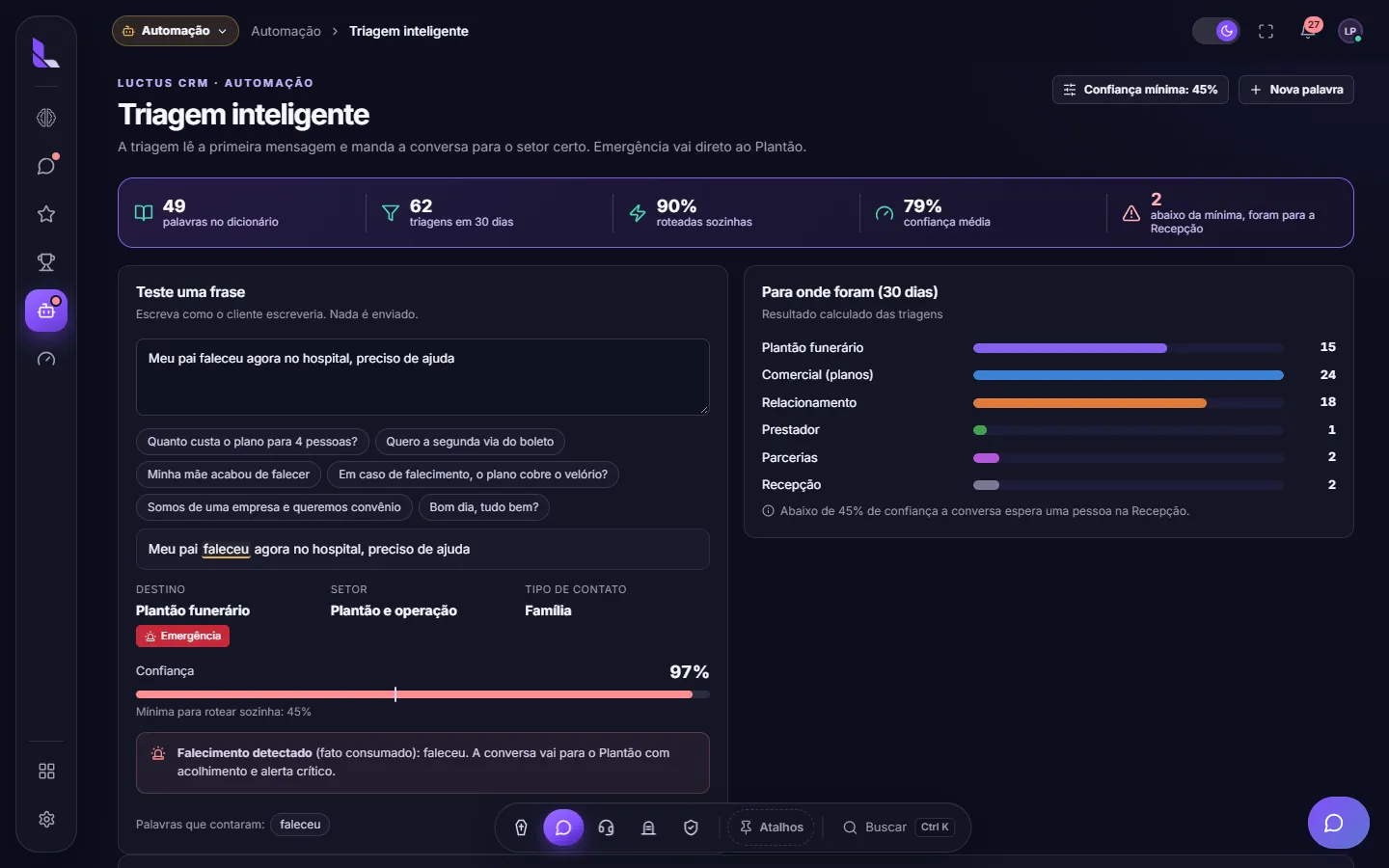This screenshot has width=1389, height=868.
Task: Click the Confiança 97% progress bar
Action: coord(422,694)
